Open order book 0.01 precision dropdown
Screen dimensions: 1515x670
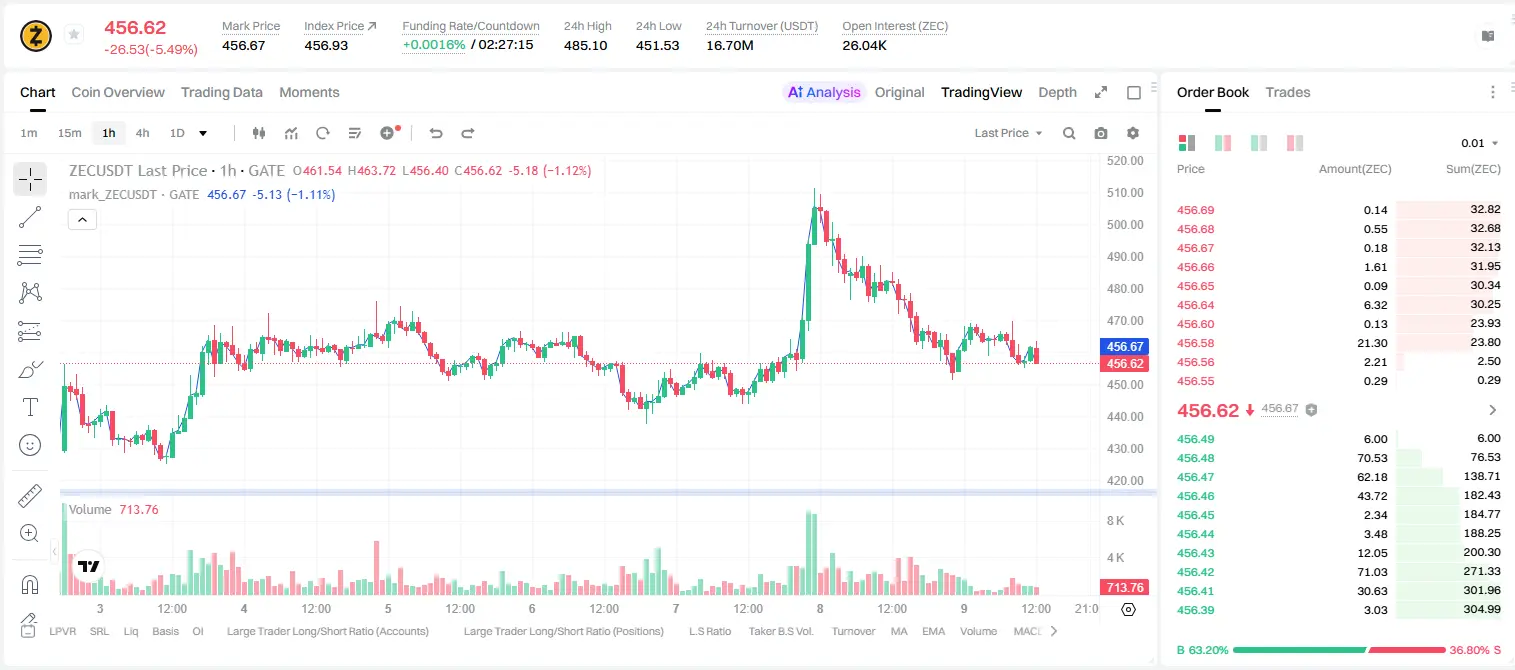[1480, 143]
